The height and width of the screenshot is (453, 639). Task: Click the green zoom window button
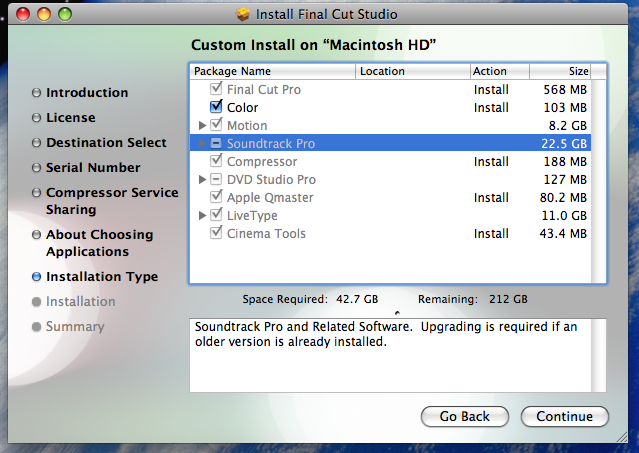pos(65,14)
